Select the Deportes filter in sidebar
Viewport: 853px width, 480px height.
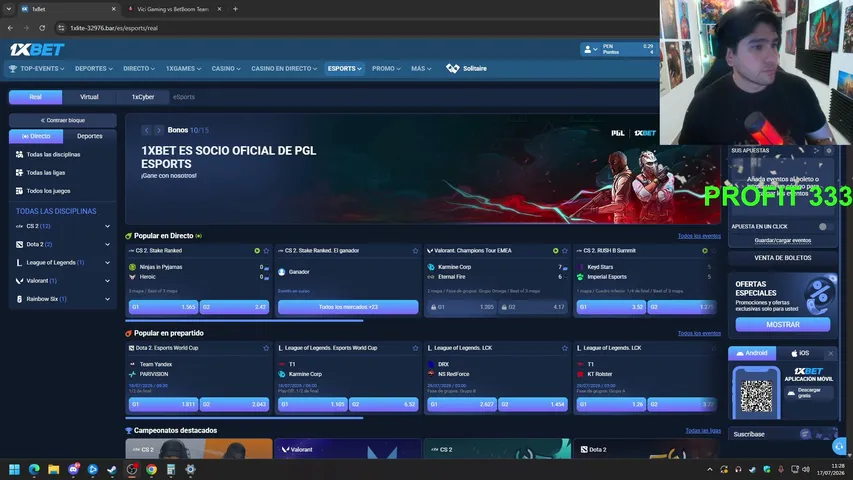89,136
